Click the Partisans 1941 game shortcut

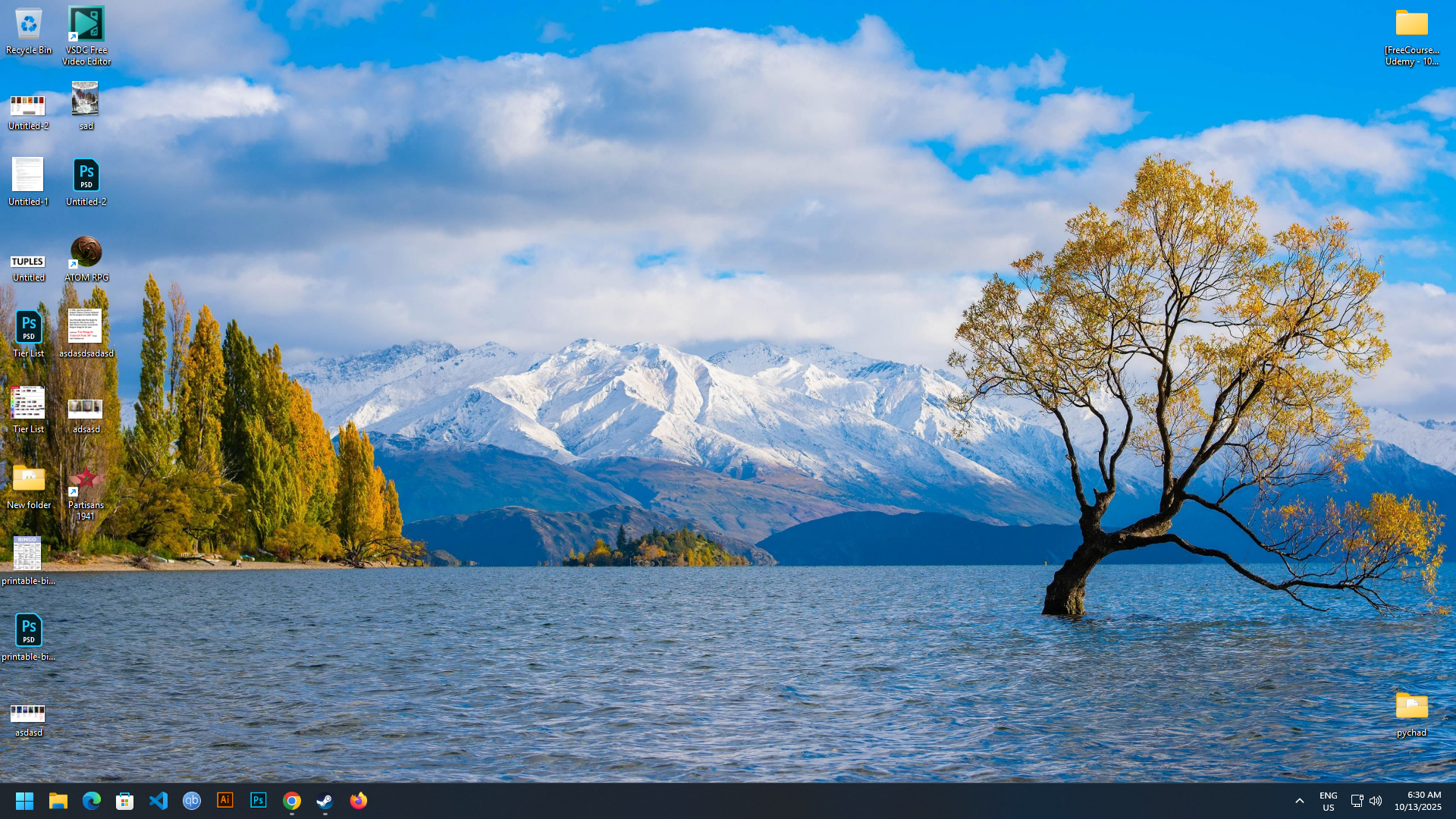click(x=86, y=480)
